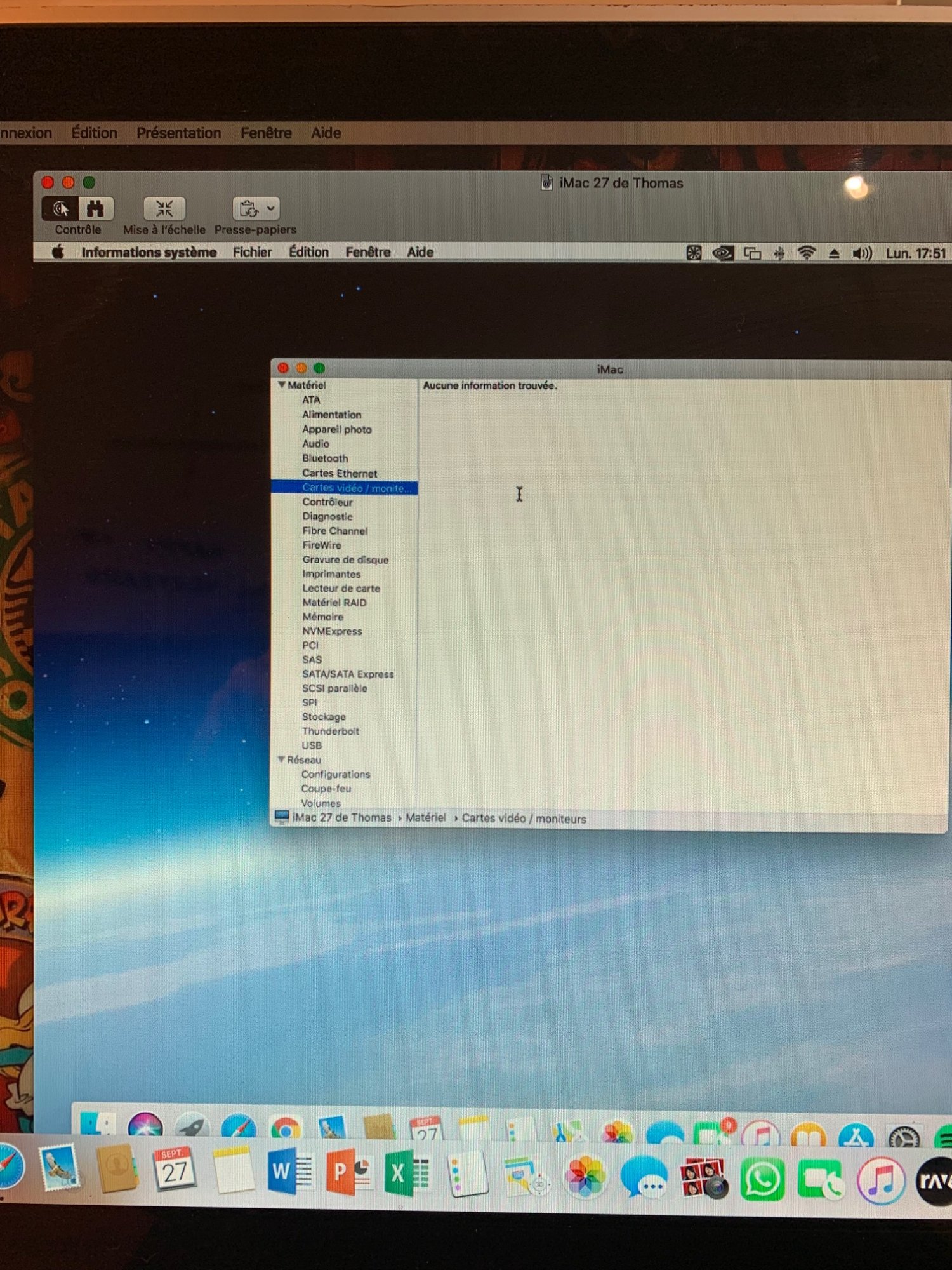This screenshot has width=952, height=1270.
Task: Open iBooks in the remote dock
Action: [809, 1135]
